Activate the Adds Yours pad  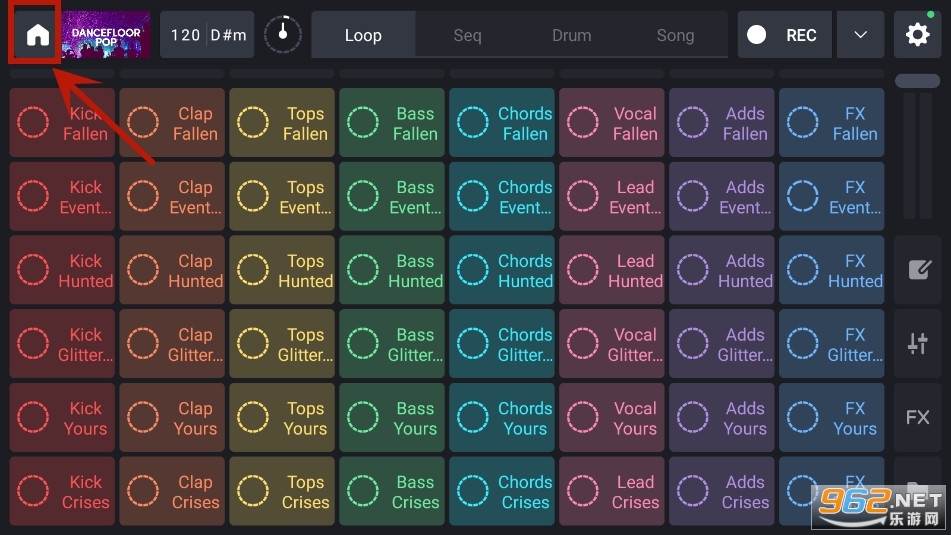pyautogui.click(x=722, y=417)
